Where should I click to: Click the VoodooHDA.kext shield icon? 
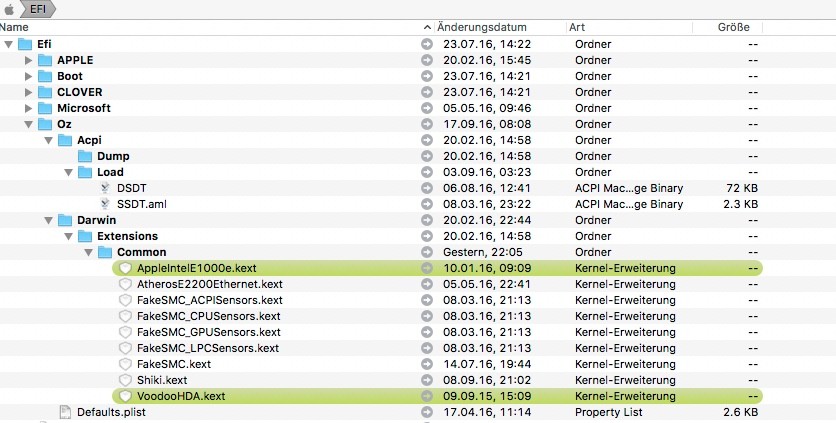[125, 396]
